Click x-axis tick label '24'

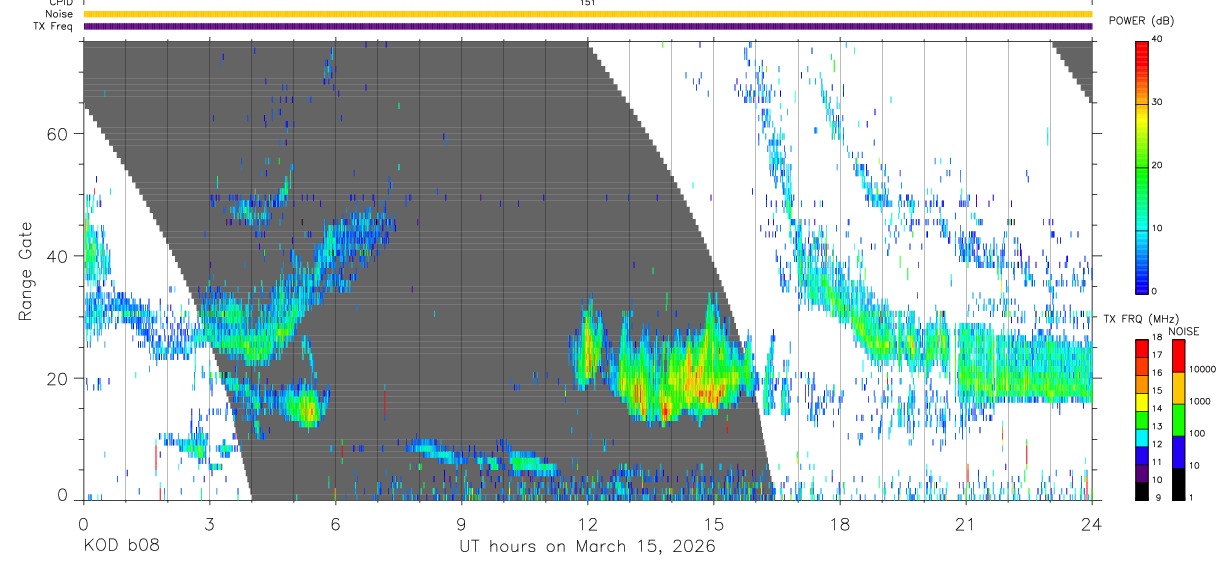(x=1092, y=523)
